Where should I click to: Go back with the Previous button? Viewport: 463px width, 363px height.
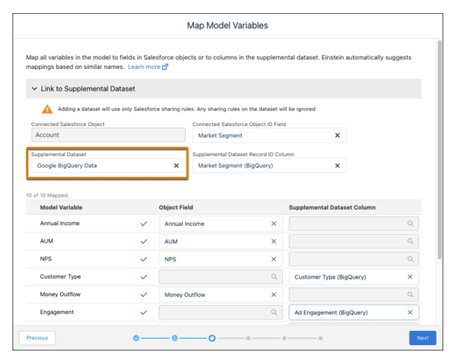[x=37, y=338]
